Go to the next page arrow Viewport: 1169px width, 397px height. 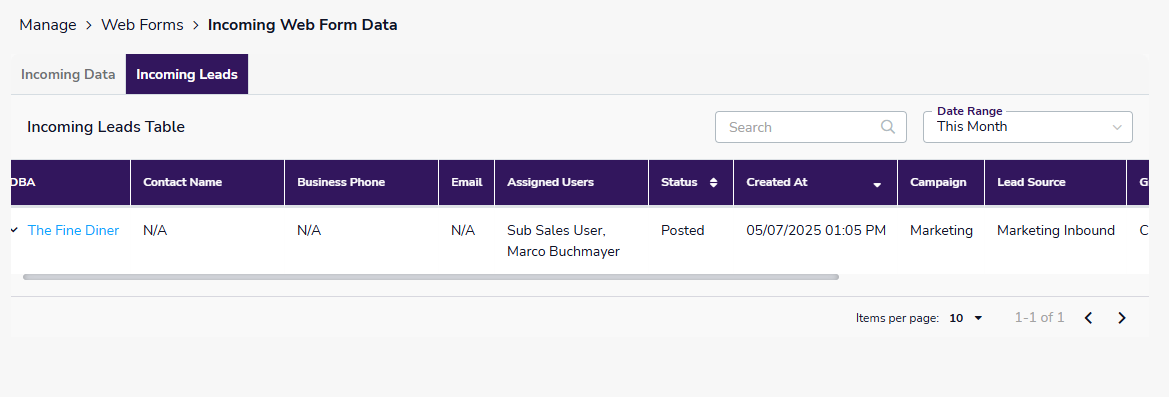[1121, 318]
